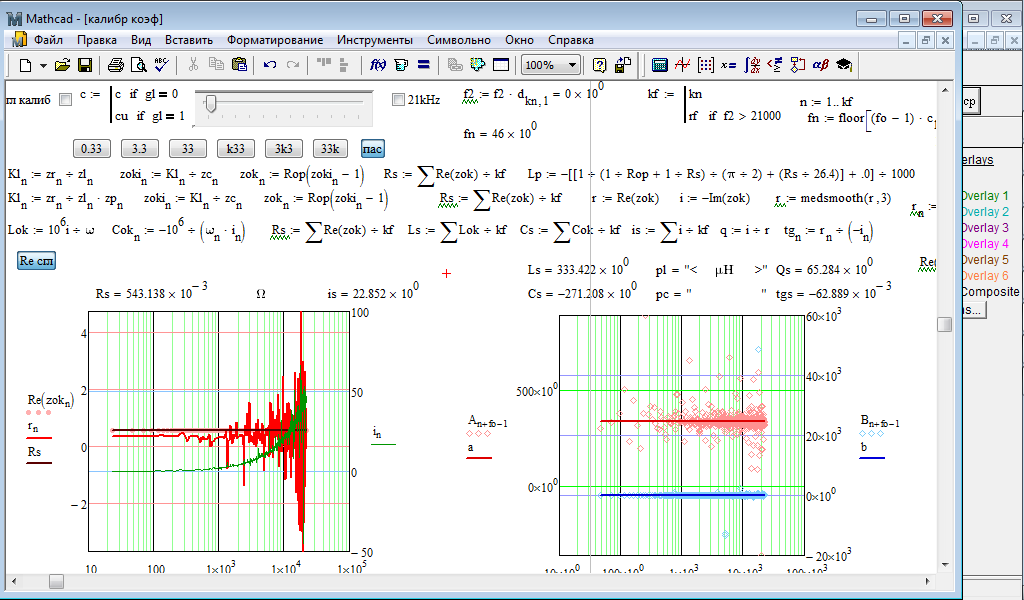Click the Insert Function f(x) icon
The height and width of the screenshot is (600, 1024).
(378, 65)
